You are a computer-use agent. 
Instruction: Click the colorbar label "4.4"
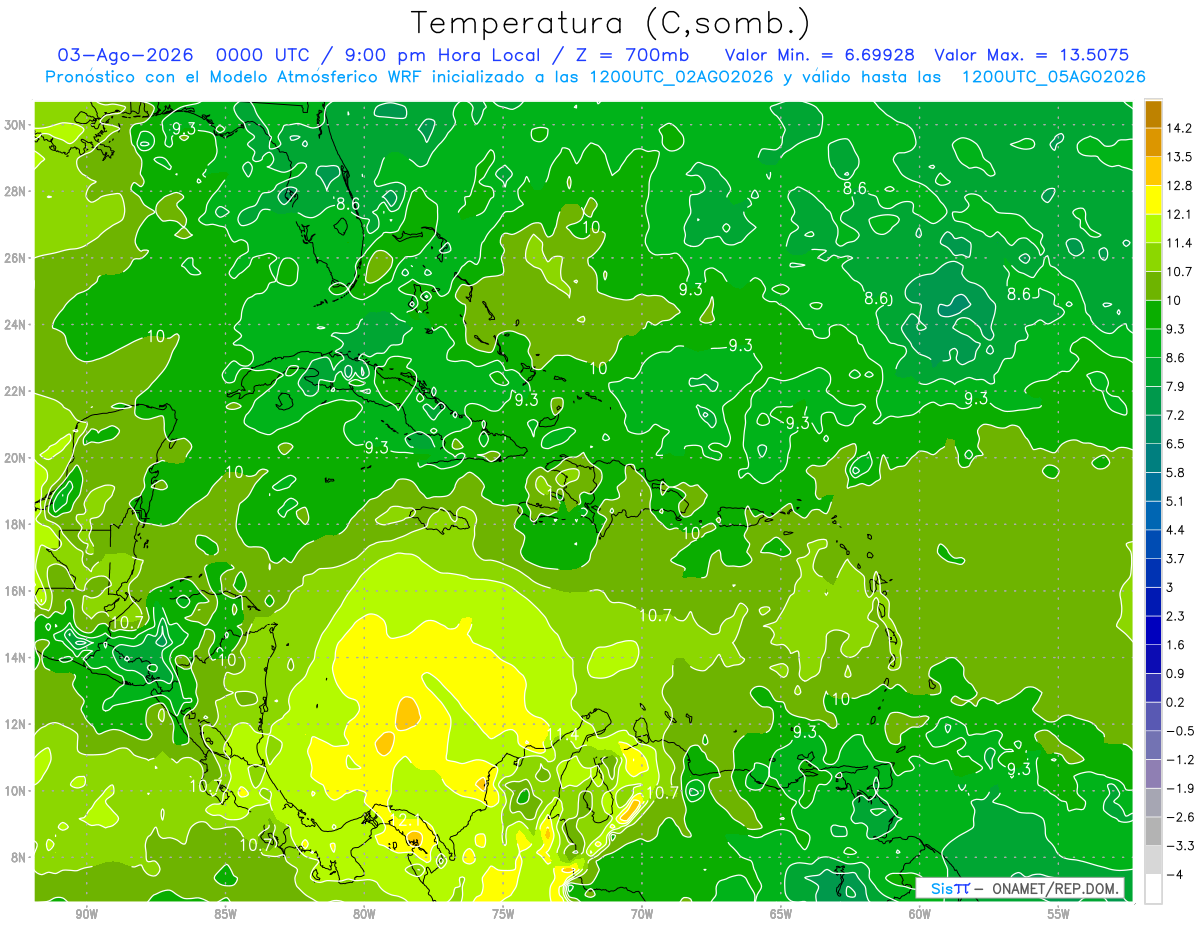point(1176,530)
